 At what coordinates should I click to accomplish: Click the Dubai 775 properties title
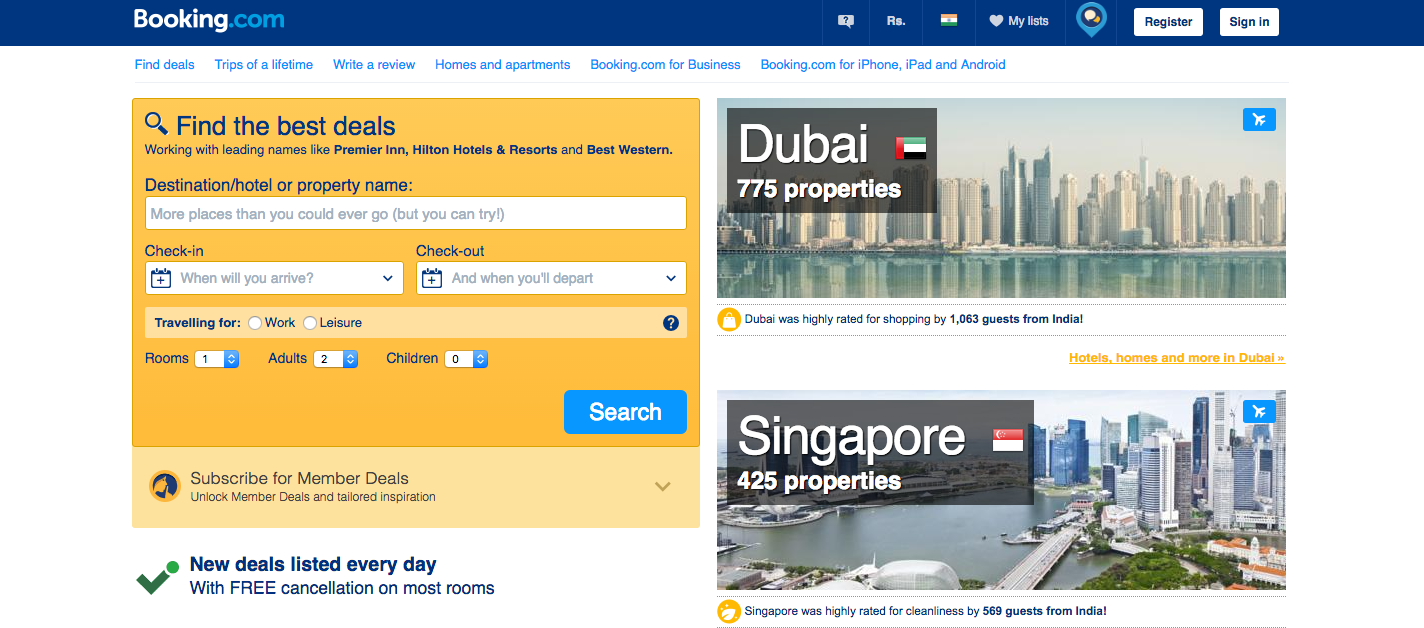coord(832,160)
